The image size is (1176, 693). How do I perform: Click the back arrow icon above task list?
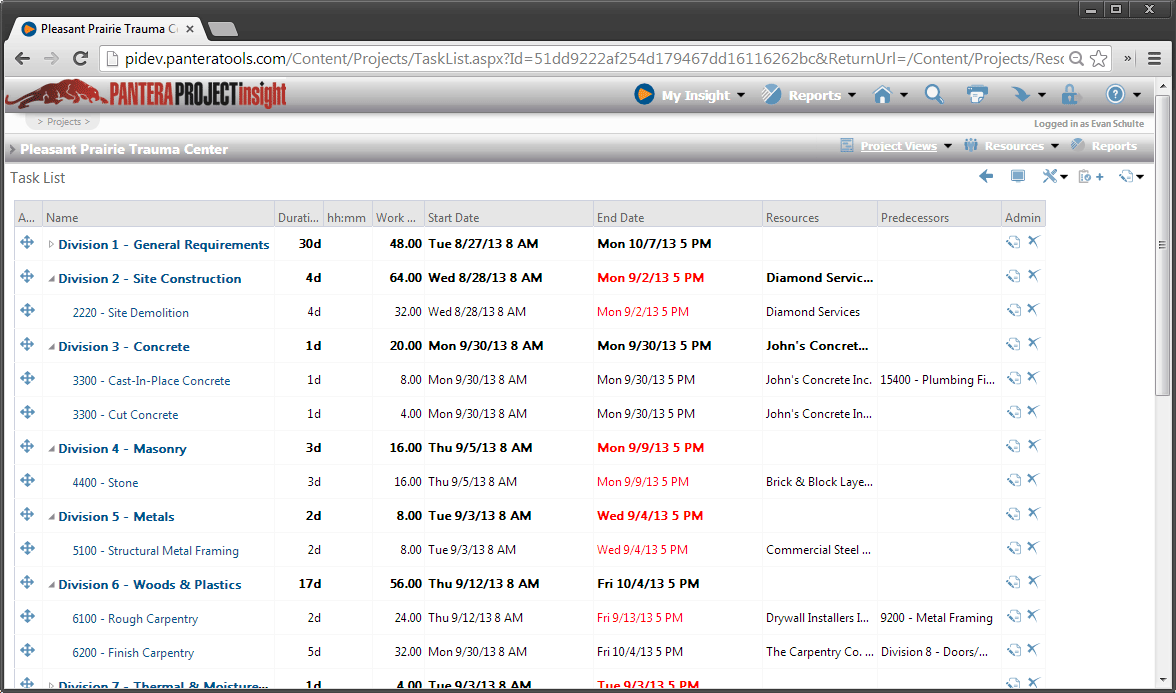[x=986, y=177]
